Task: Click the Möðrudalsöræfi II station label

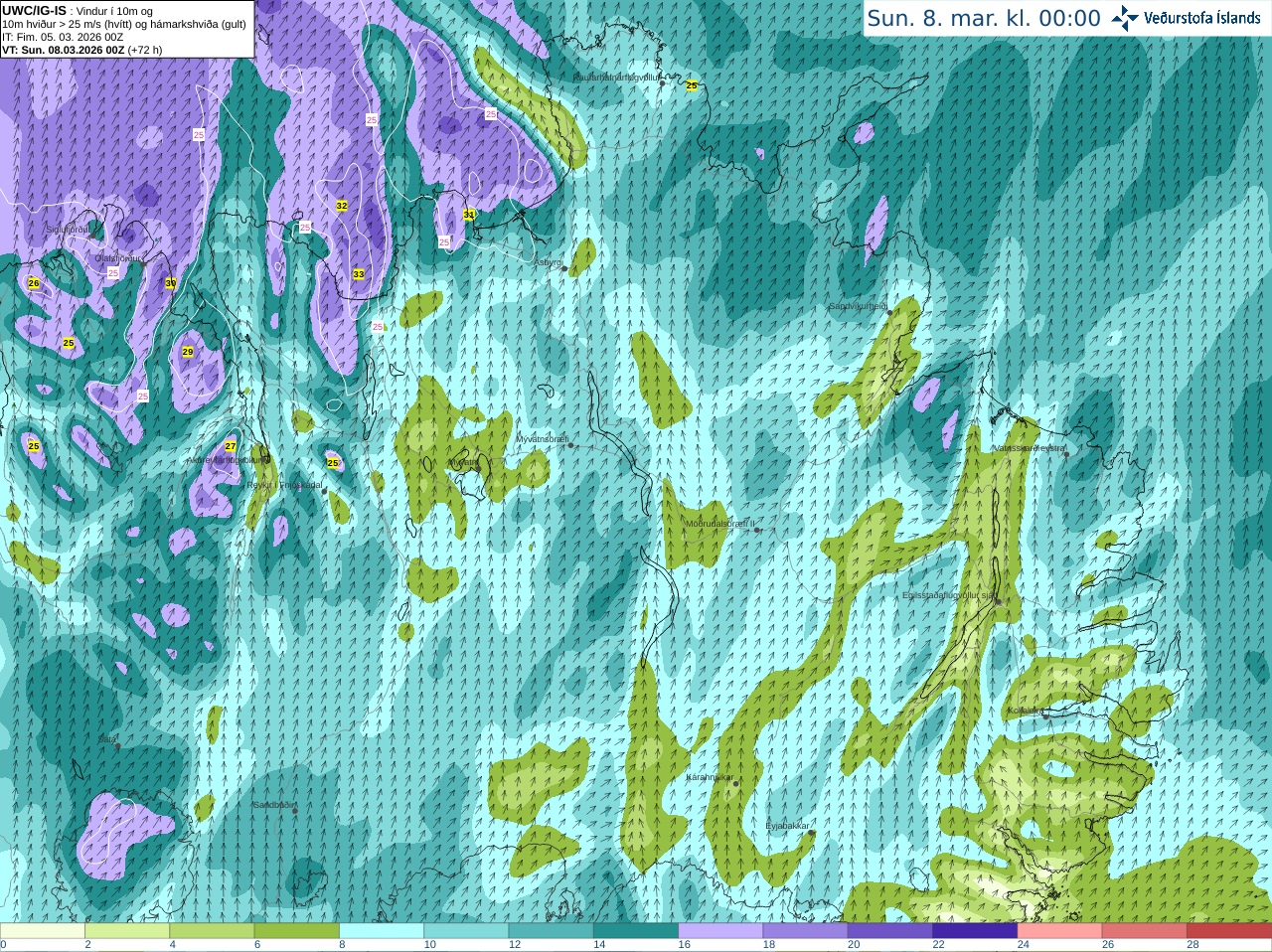Action: click(x=720, y=523)
